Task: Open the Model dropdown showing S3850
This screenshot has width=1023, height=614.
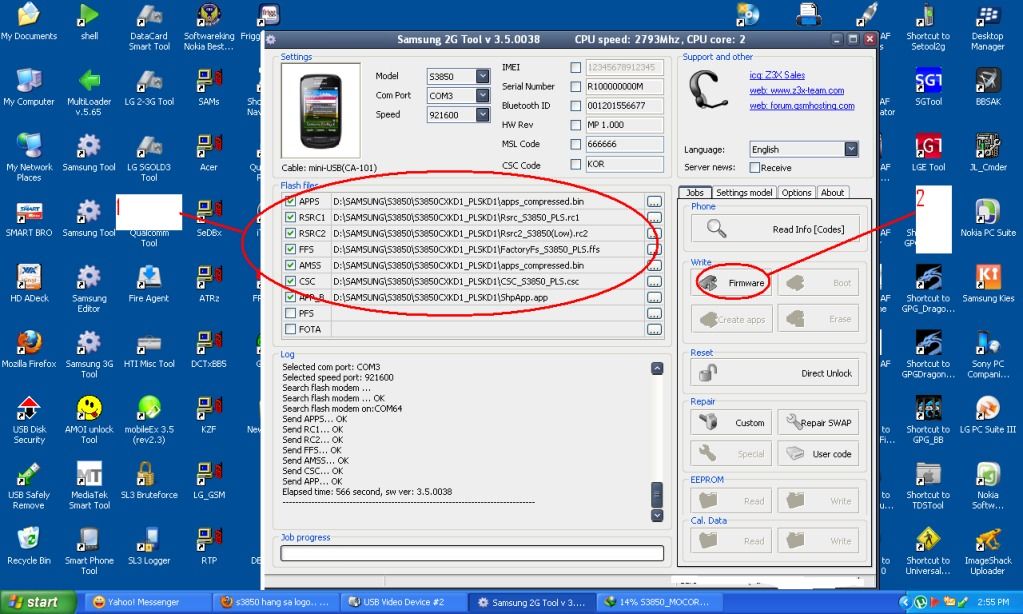Action: pos(482,76)
